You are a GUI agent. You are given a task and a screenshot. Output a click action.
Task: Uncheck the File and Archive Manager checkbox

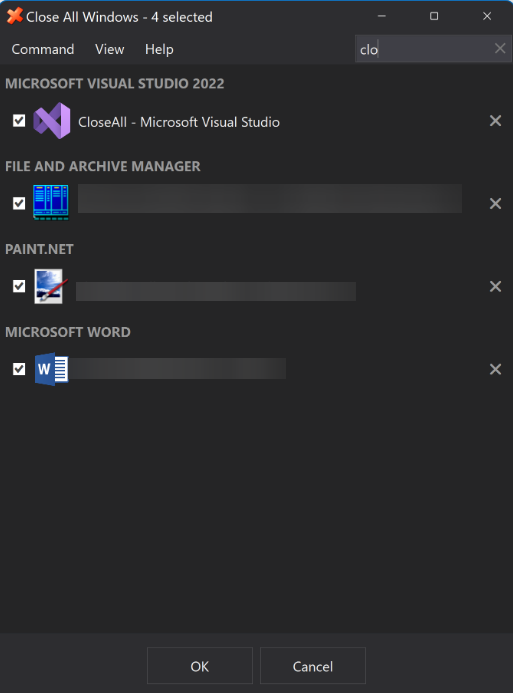19,203
